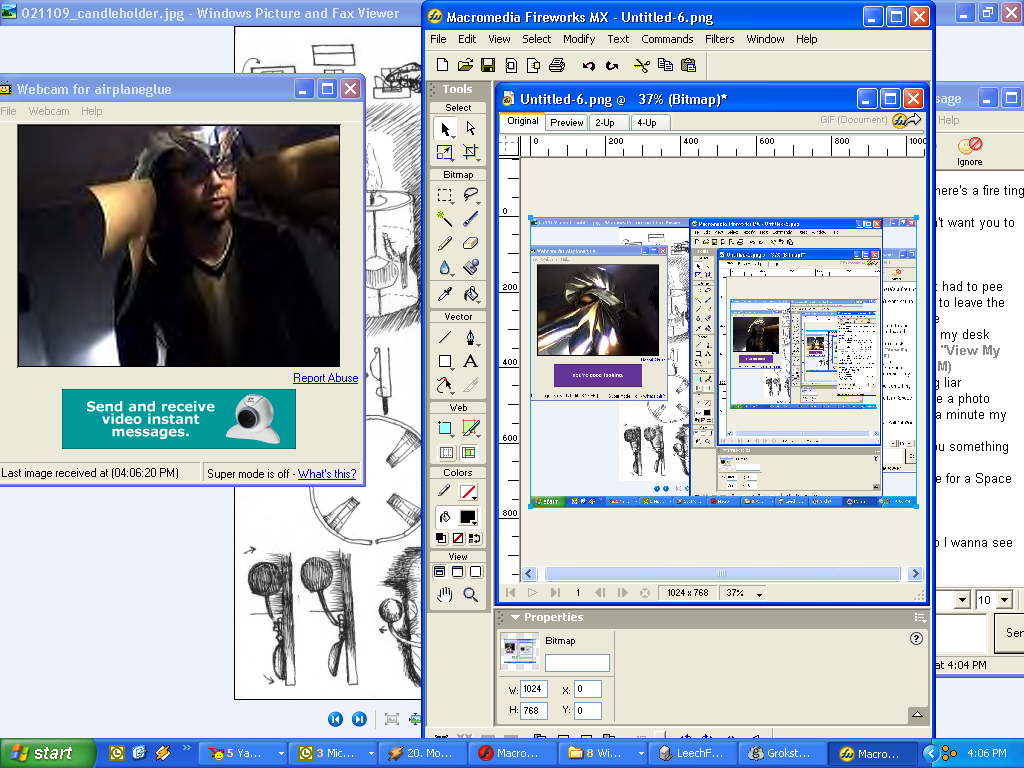This screenshot has height=768, width=1024.
Task: Choose the Eyedropper tool
Action: coord(445,293)
